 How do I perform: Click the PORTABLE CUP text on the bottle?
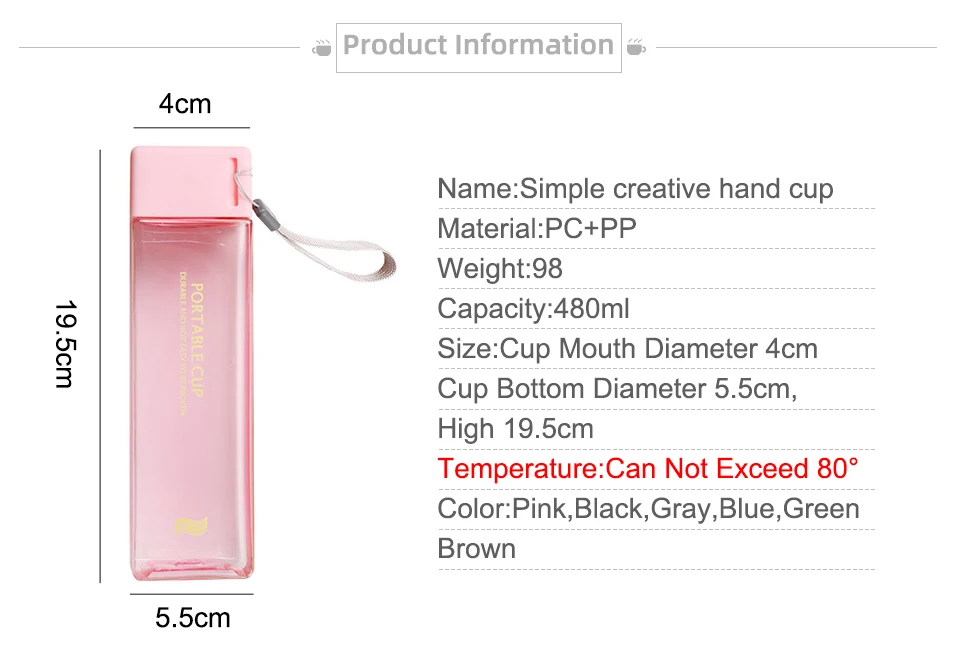click(197, 340)
